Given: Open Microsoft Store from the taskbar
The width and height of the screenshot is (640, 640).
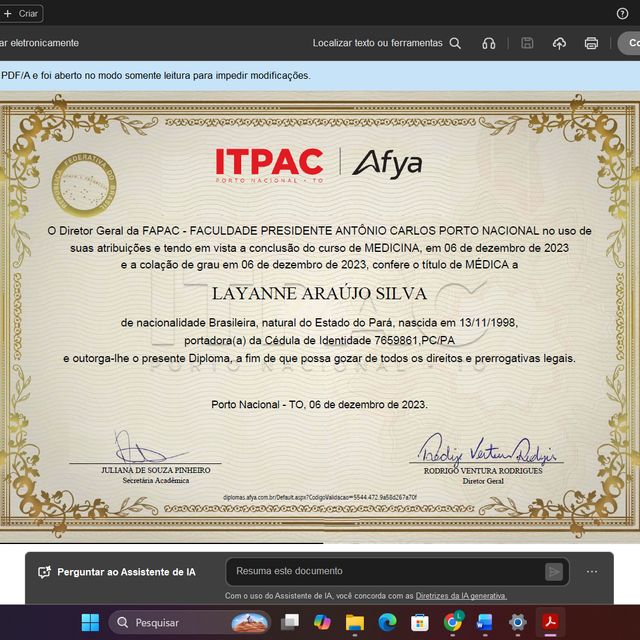Looking at the screenshot, I should pos(420,622).
